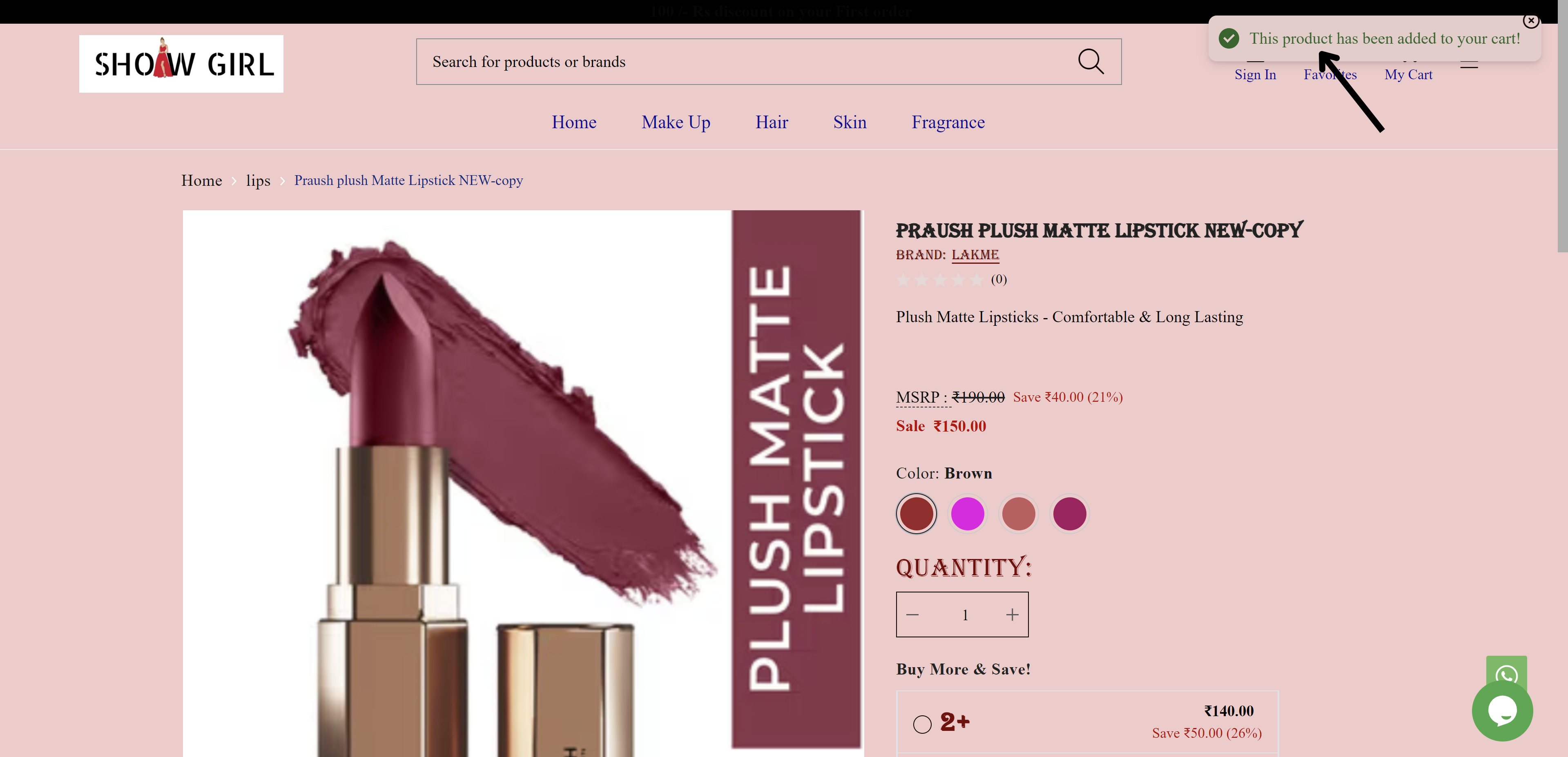Open the Home navigation menu
This screenshot has width=1568, height=757.
(x=573, y=122)
